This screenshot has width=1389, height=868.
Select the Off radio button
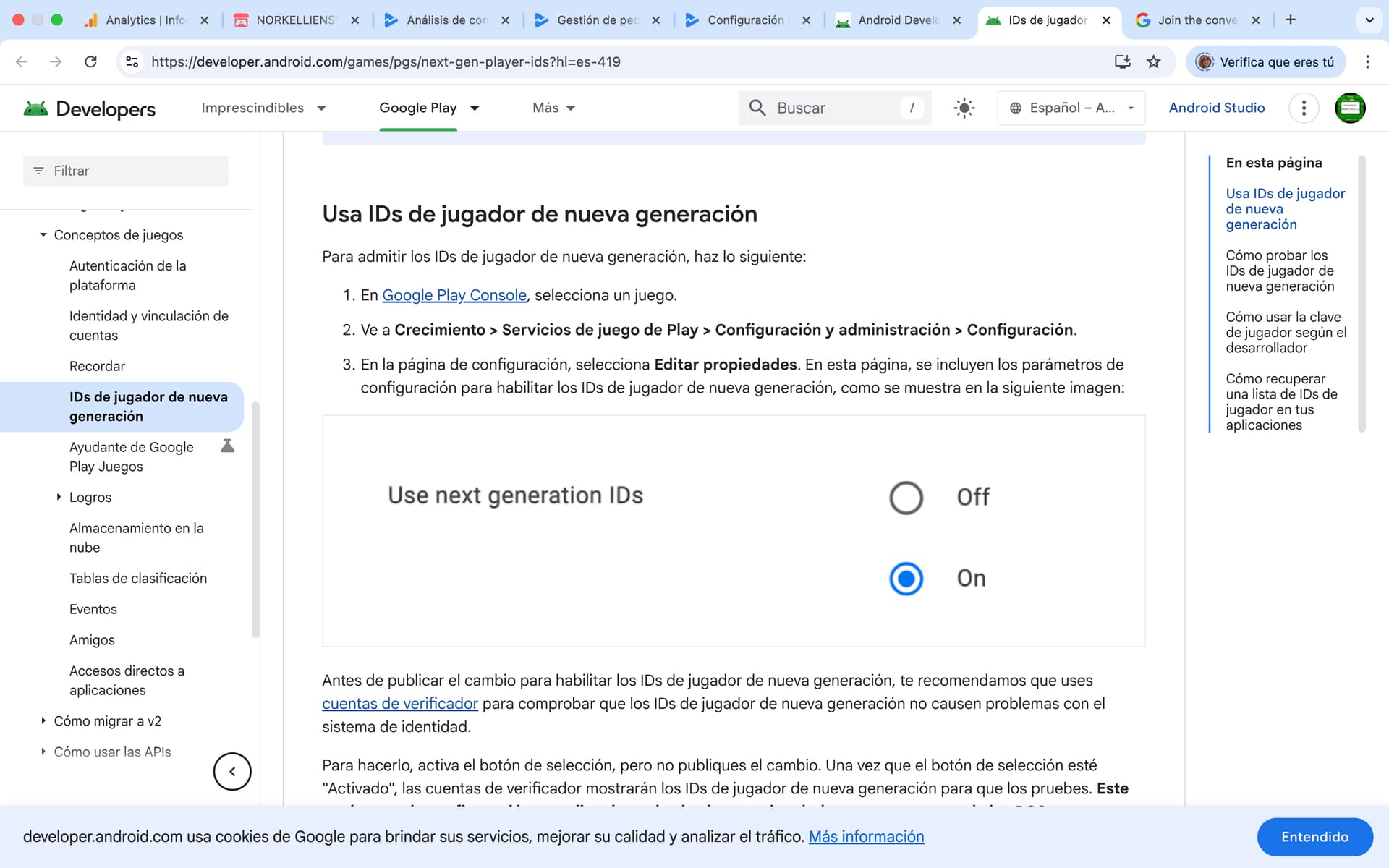906,498
